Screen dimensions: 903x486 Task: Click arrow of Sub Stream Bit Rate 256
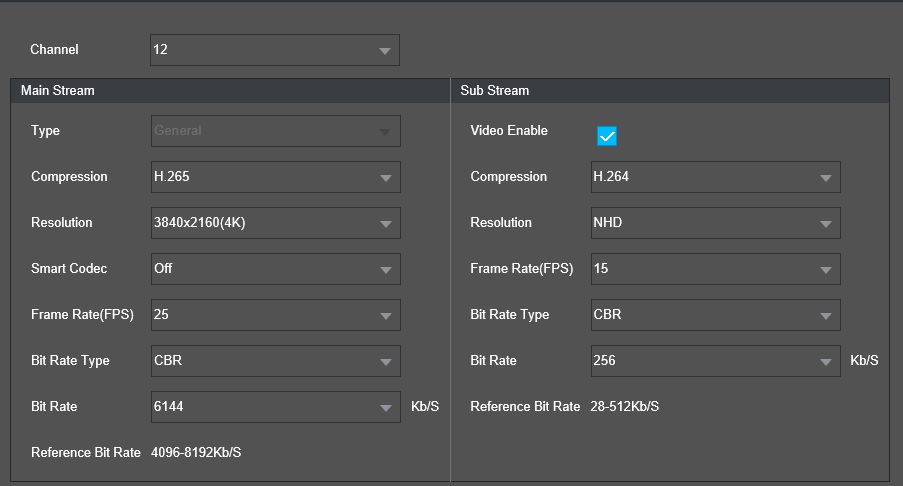826,362
